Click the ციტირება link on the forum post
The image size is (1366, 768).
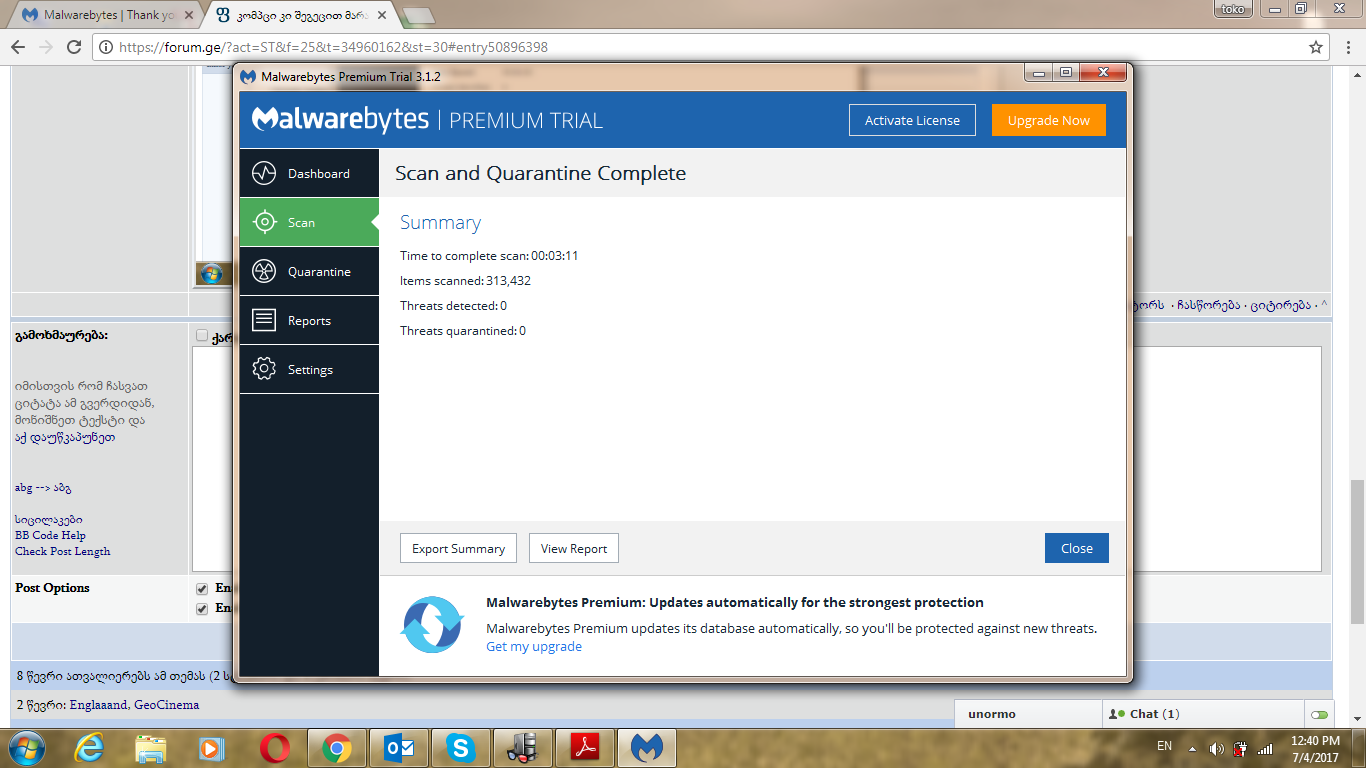pyautogui.click(x=1280, y=305)
